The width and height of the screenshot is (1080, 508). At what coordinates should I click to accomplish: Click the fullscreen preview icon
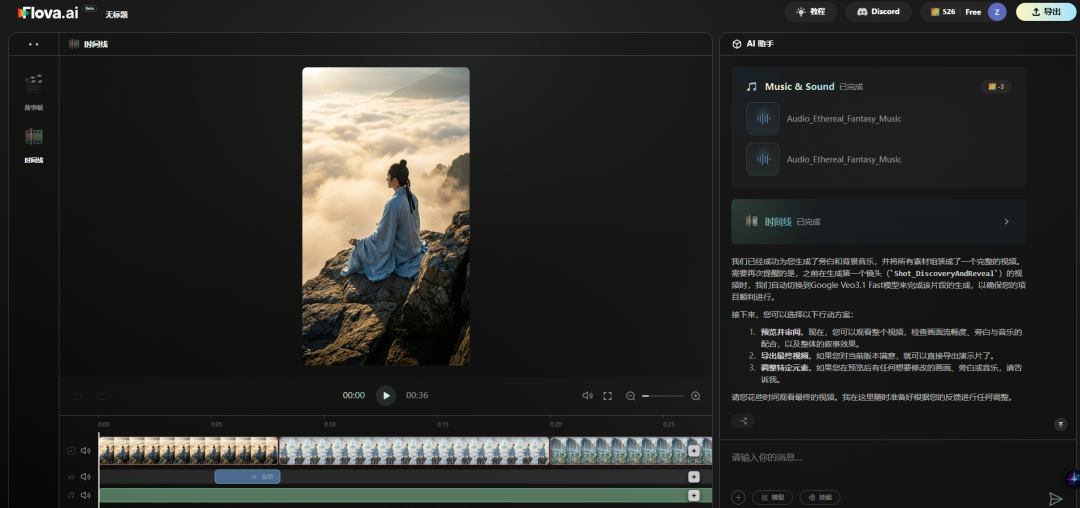coord(607,396)
